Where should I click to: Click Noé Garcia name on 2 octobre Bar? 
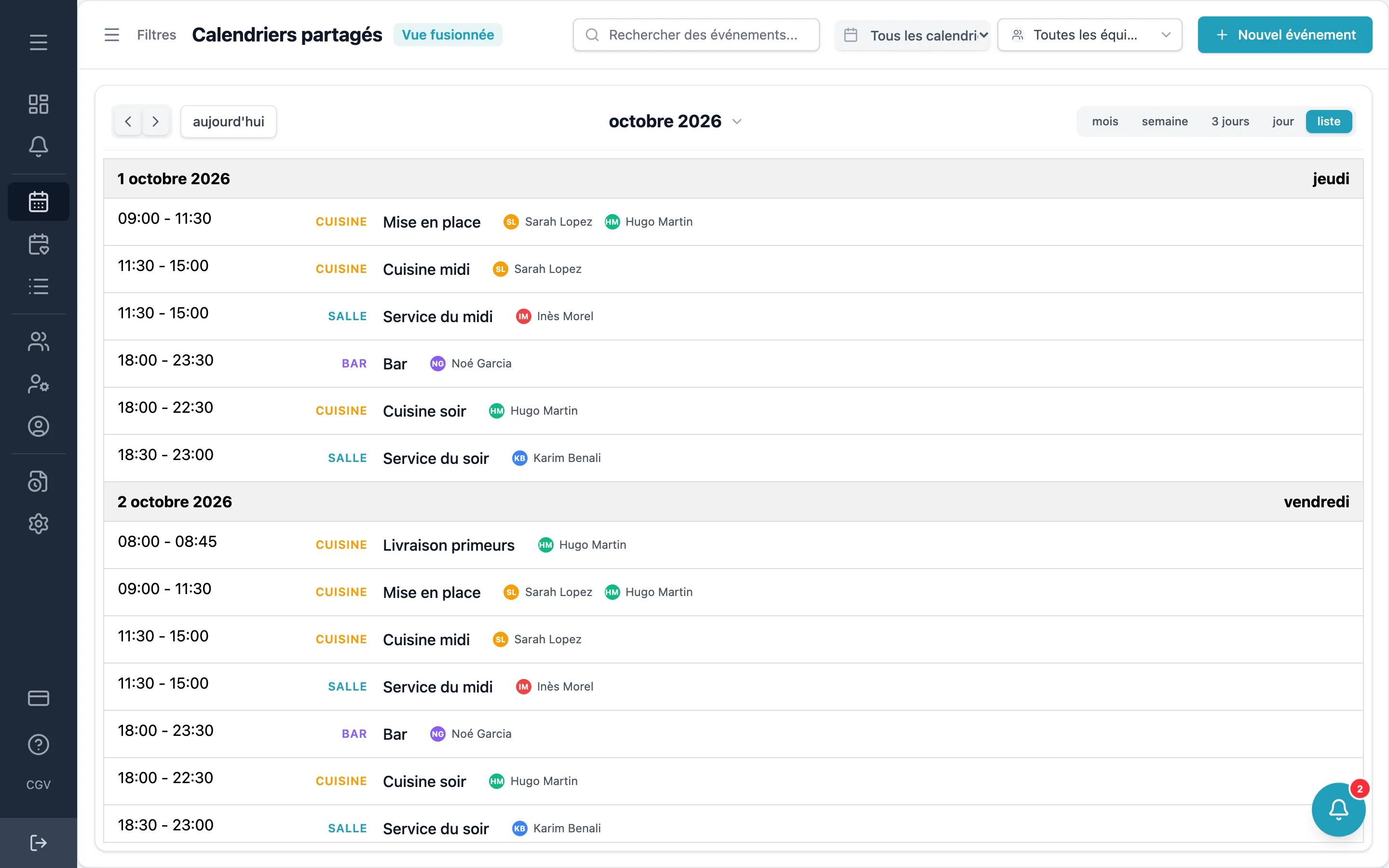[x=481, y=733]
